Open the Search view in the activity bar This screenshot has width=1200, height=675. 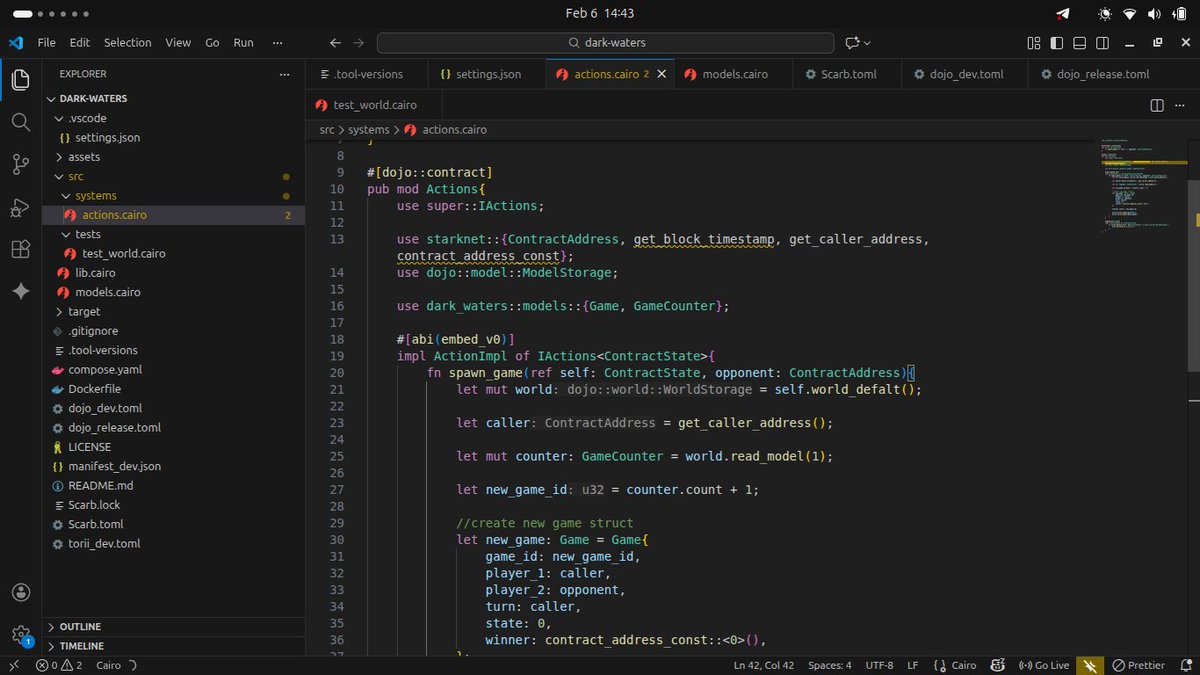pos(20,124)
